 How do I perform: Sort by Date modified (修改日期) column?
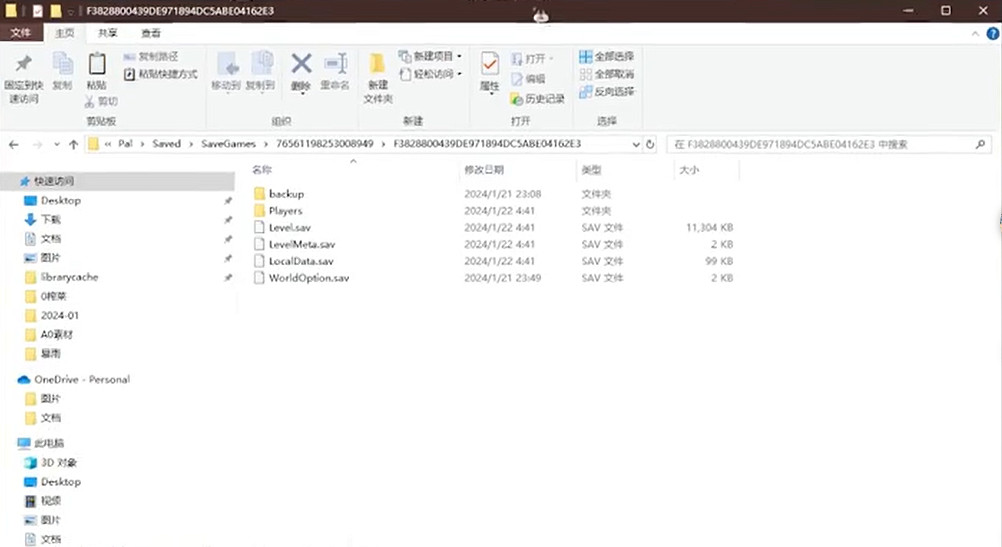[x=484, y=170]
